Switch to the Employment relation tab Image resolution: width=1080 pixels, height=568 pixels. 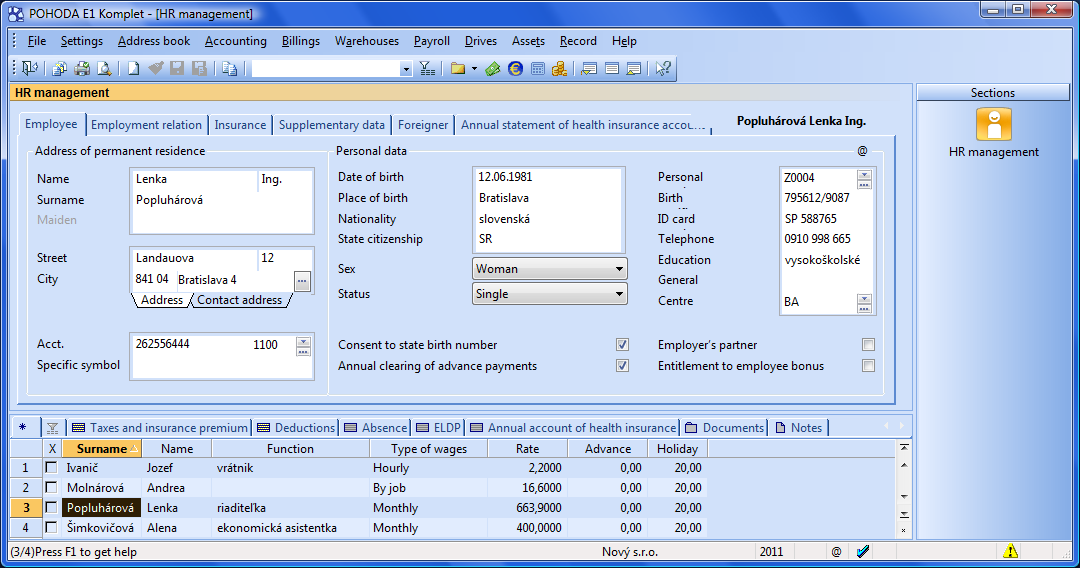tap(146, 125)
